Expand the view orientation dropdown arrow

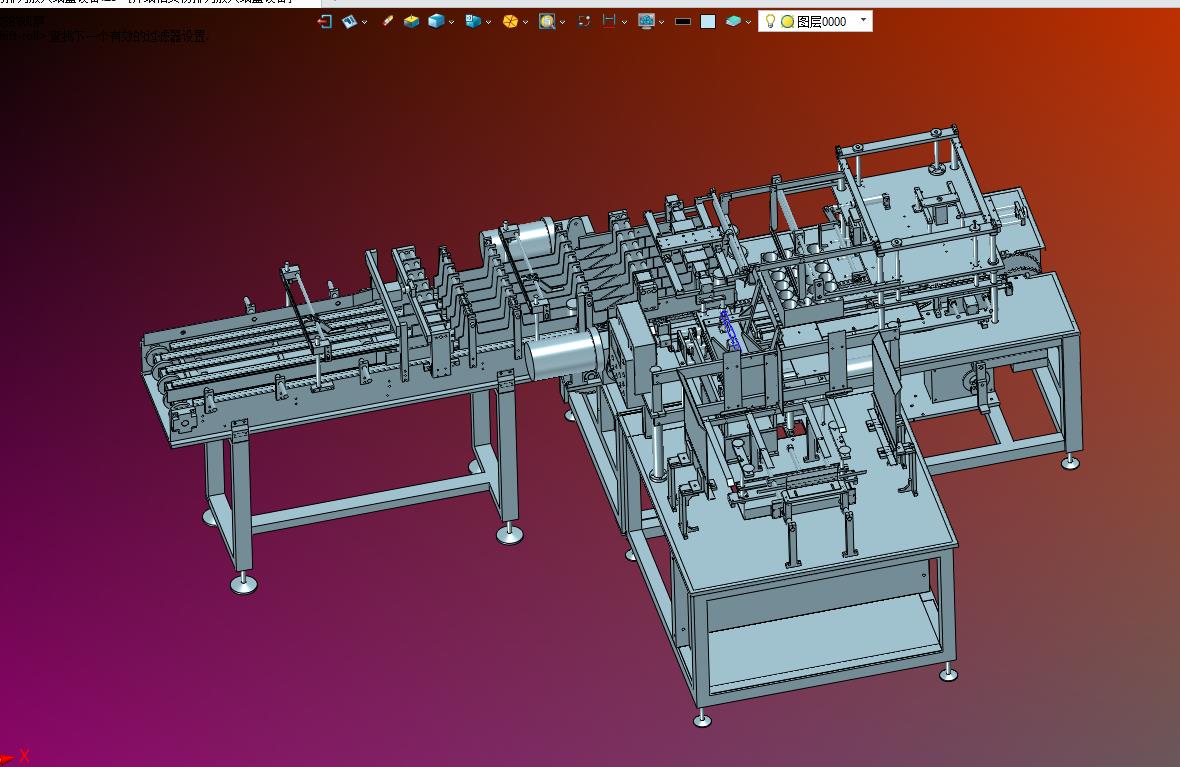488,23
